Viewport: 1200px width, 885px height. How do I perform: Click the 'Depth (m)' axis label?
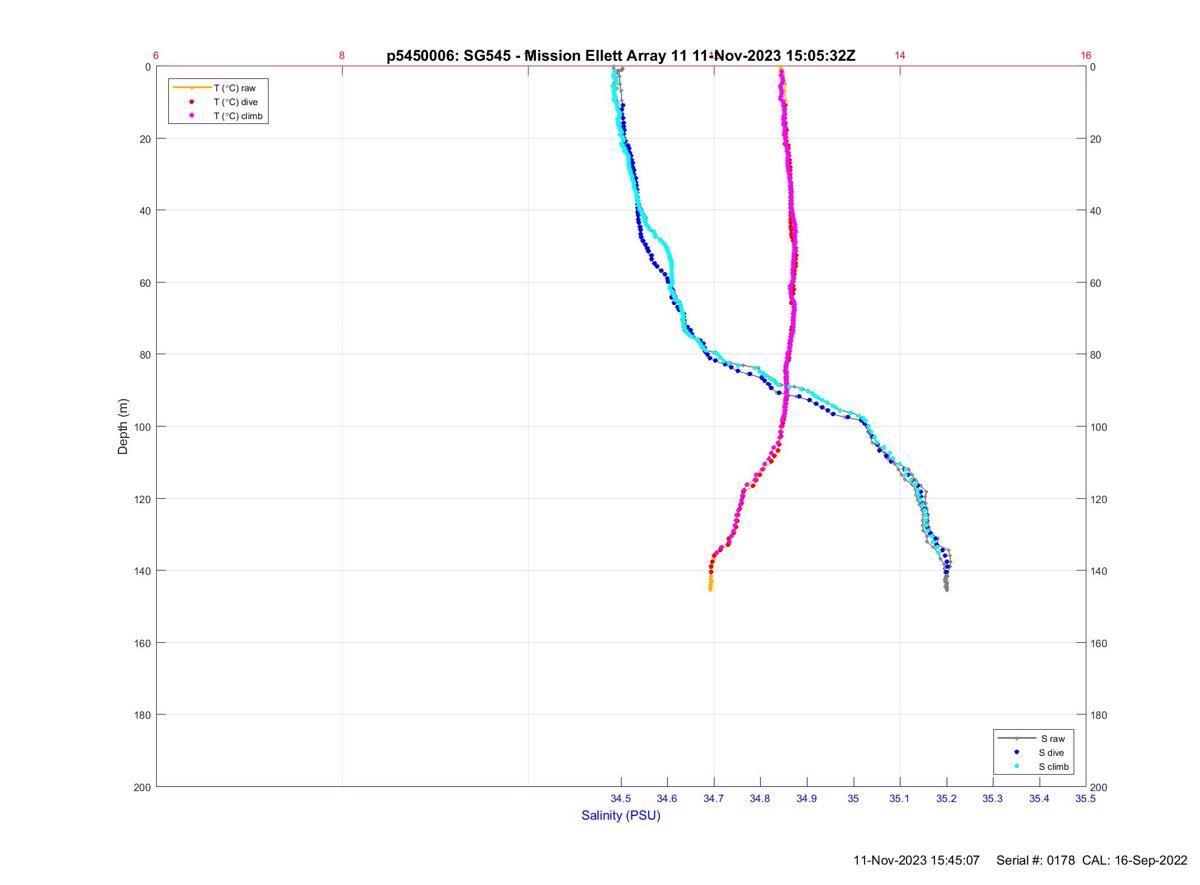click(x=124, y=426)
